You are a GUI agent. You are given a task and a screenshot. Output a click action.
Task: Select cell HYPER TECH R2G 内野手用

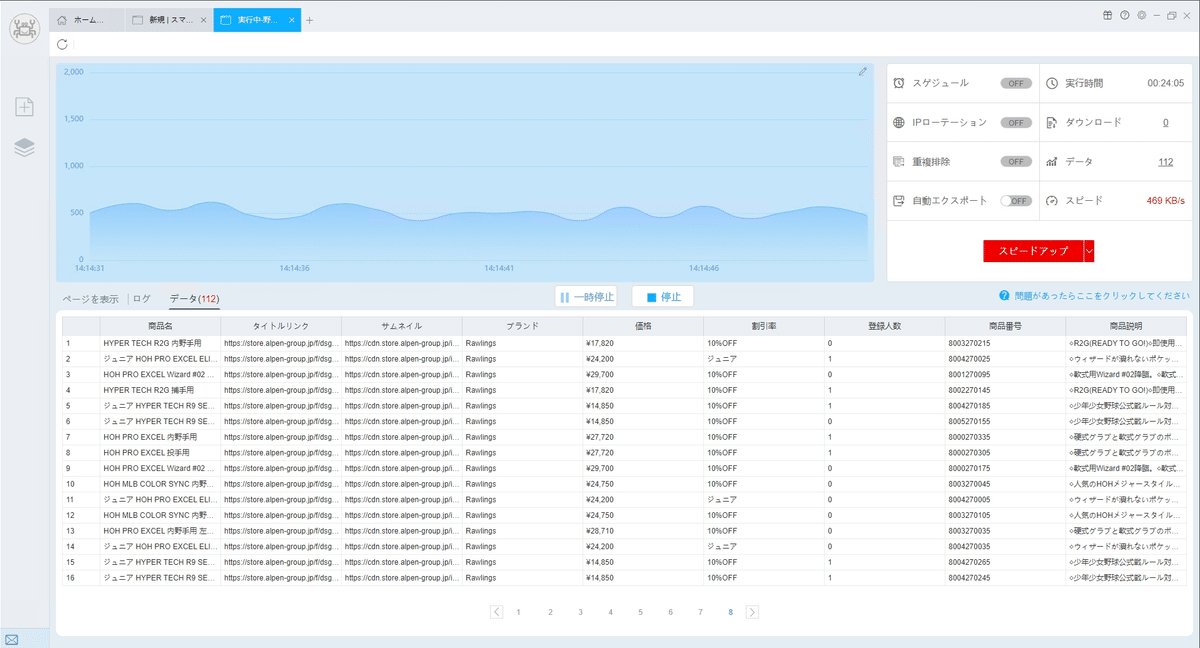click(x=160, y=343)
